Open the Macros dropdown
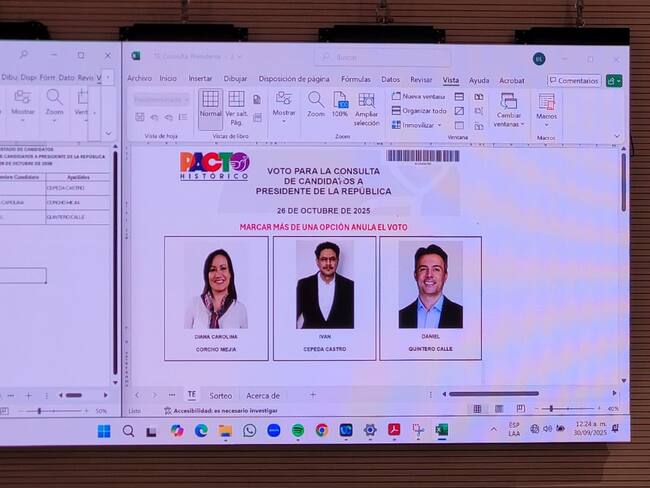This screenshot has height=488, width=650. pos(546,108)
